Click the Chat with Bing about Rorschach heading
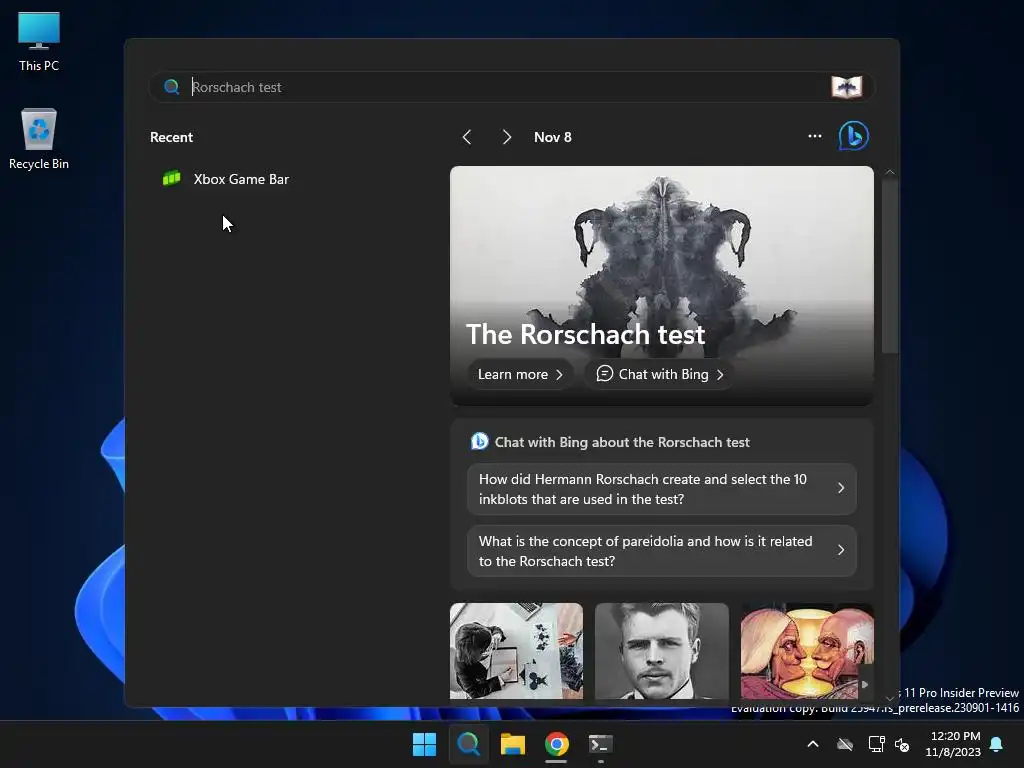Image resolution: width=1024 pixels, height=768 pixels. (x=622, y=442)
